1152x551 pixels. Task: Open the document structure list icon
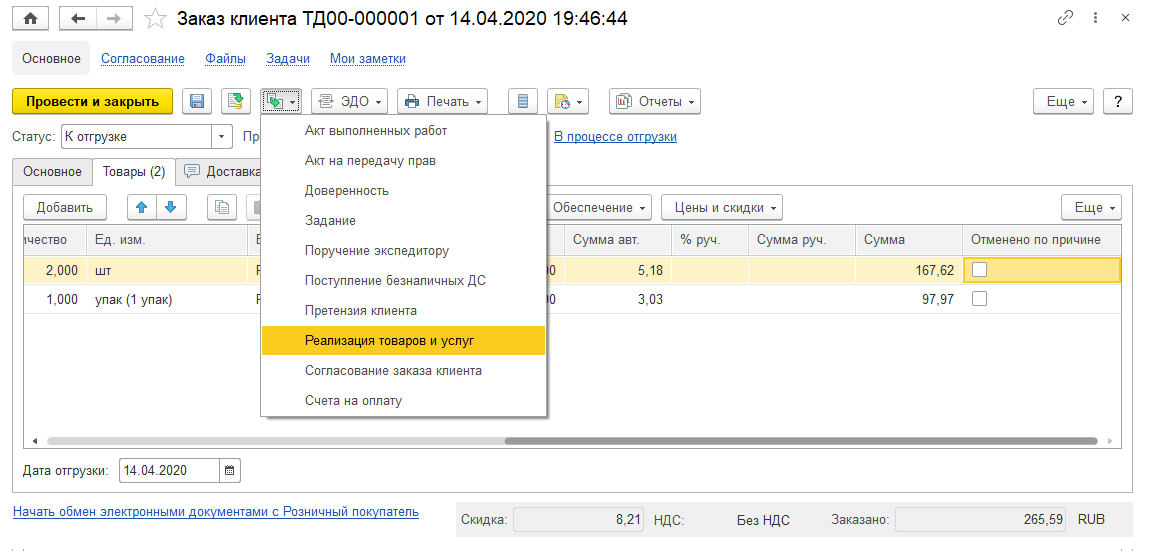tap(523, 101)
